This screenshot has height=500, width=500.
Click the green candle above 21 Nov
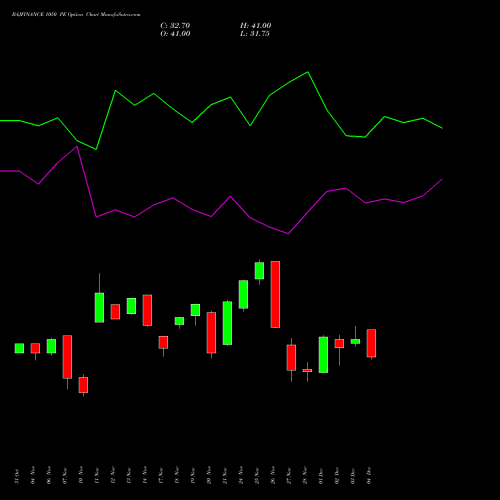227,323
